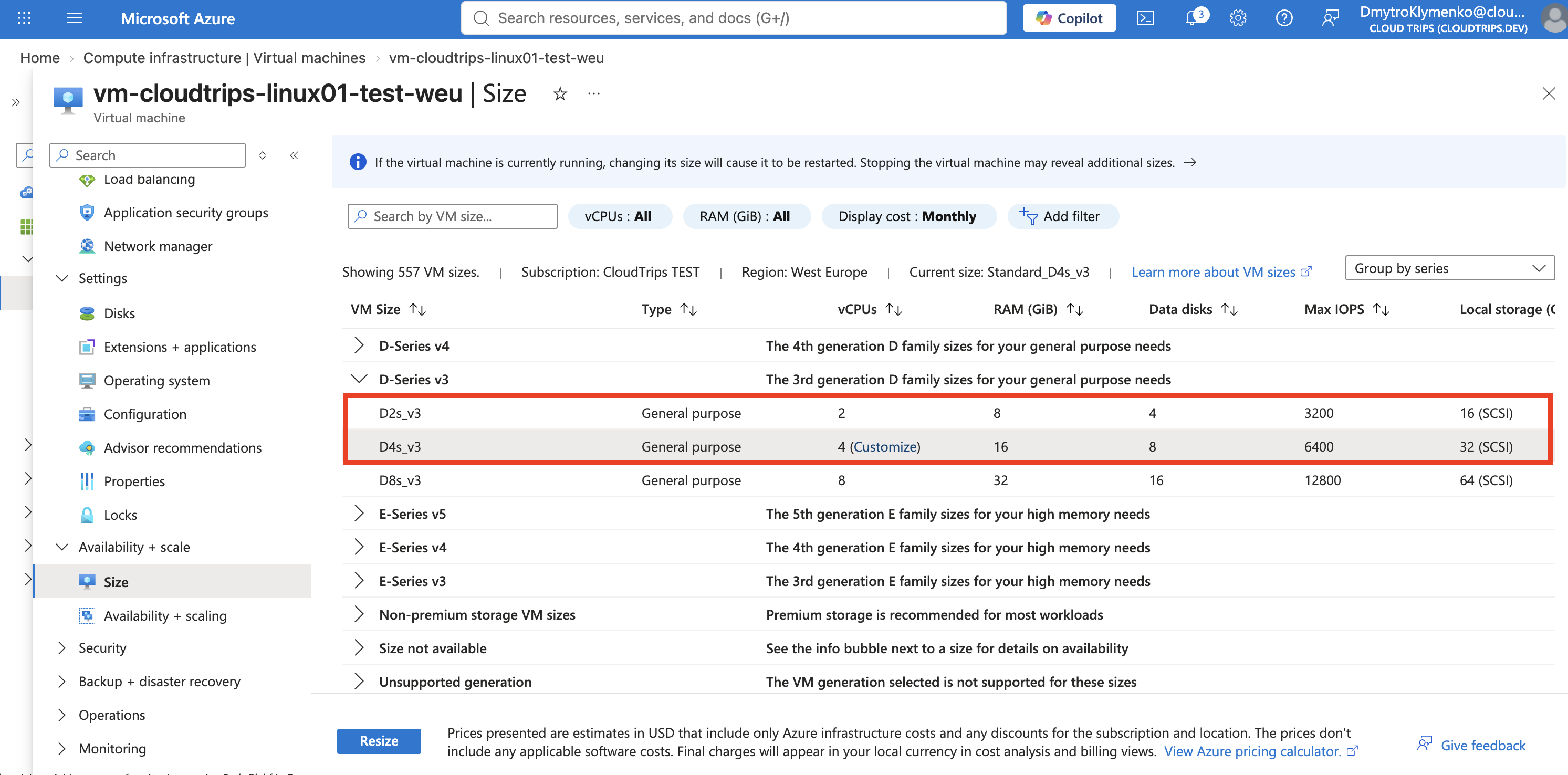
Task: Open Extensions + applications menu item
Action: (x=180, y=347)
